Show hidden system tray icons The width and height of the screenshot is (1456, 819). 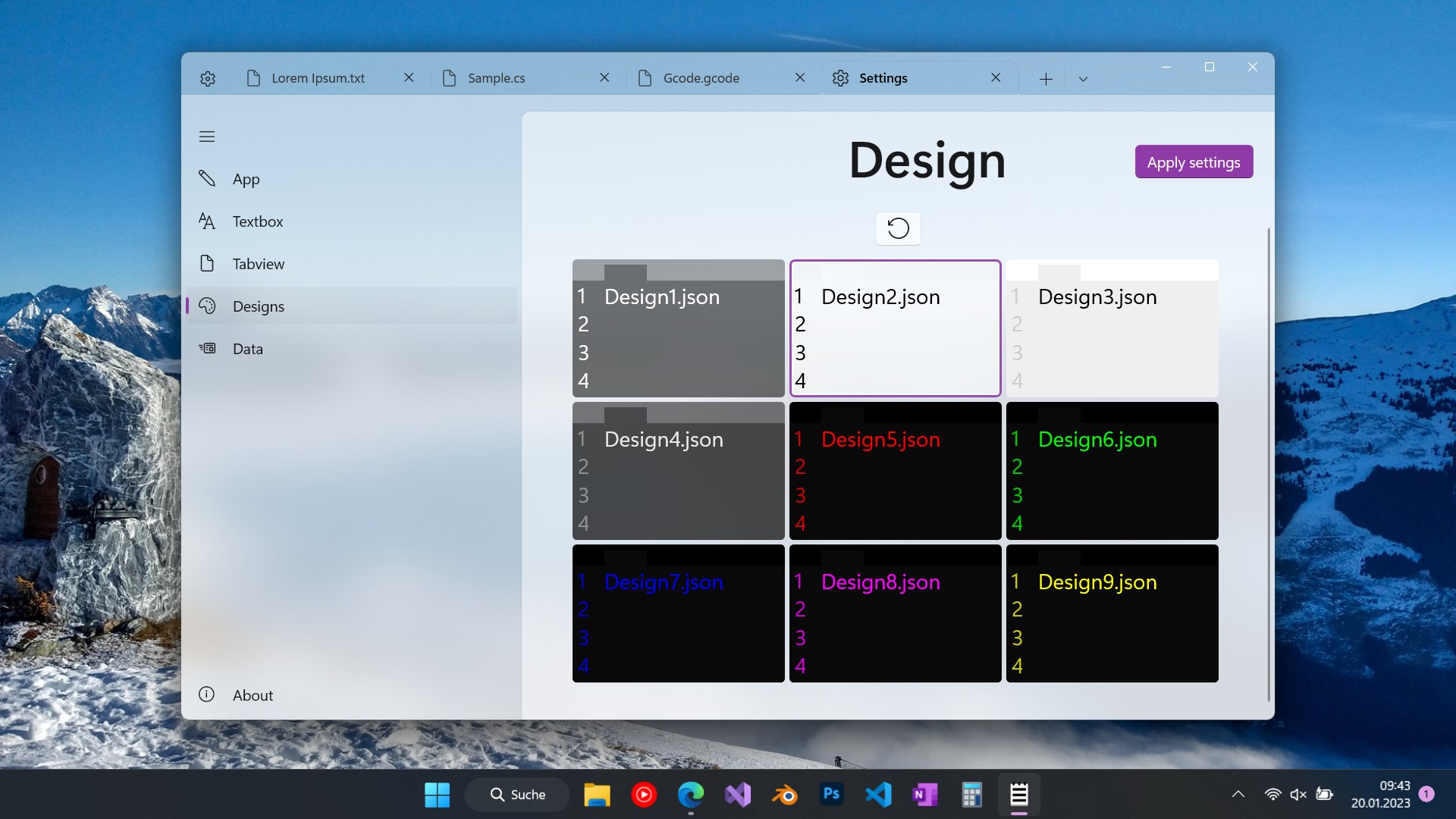point(1238,794)
